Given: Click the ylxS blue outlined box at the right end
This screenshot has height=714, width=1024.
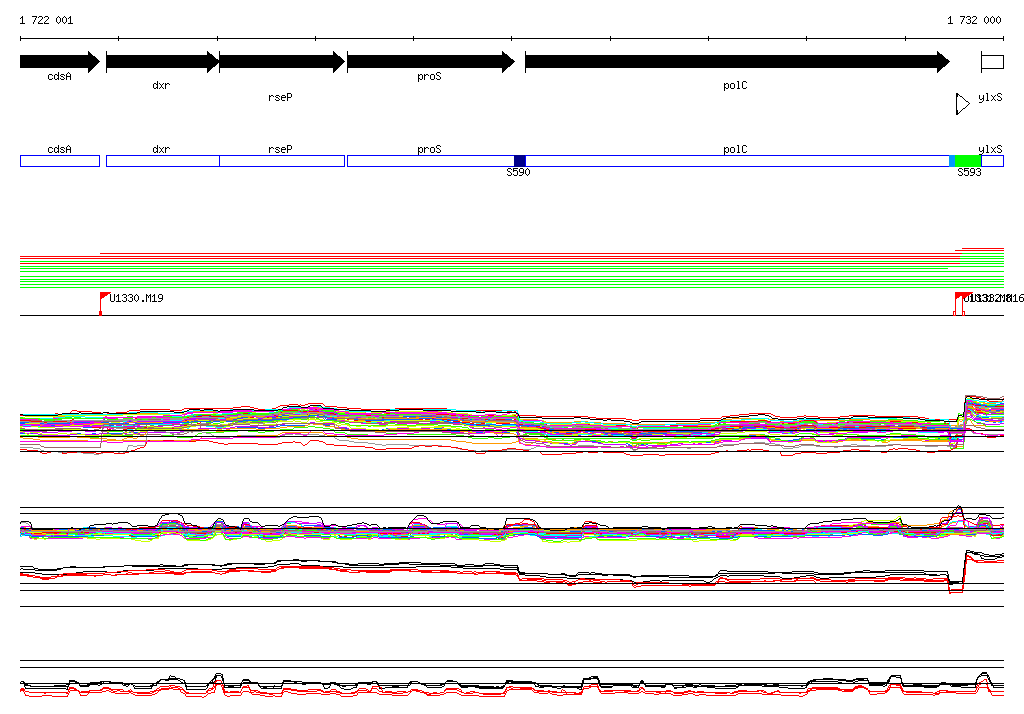Looking at the screenshot, I should (993, 161).
